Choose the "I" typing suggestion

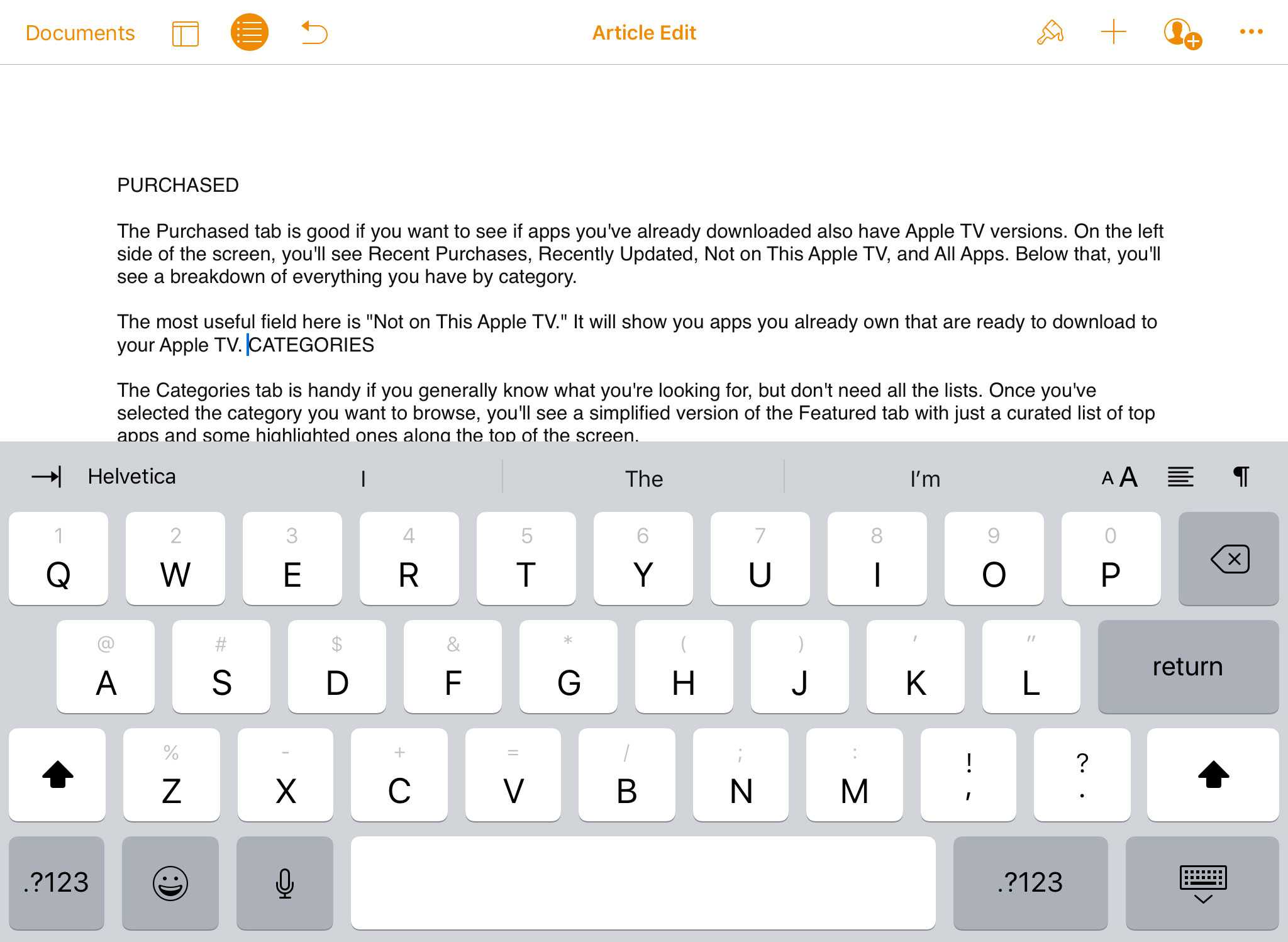363,479
